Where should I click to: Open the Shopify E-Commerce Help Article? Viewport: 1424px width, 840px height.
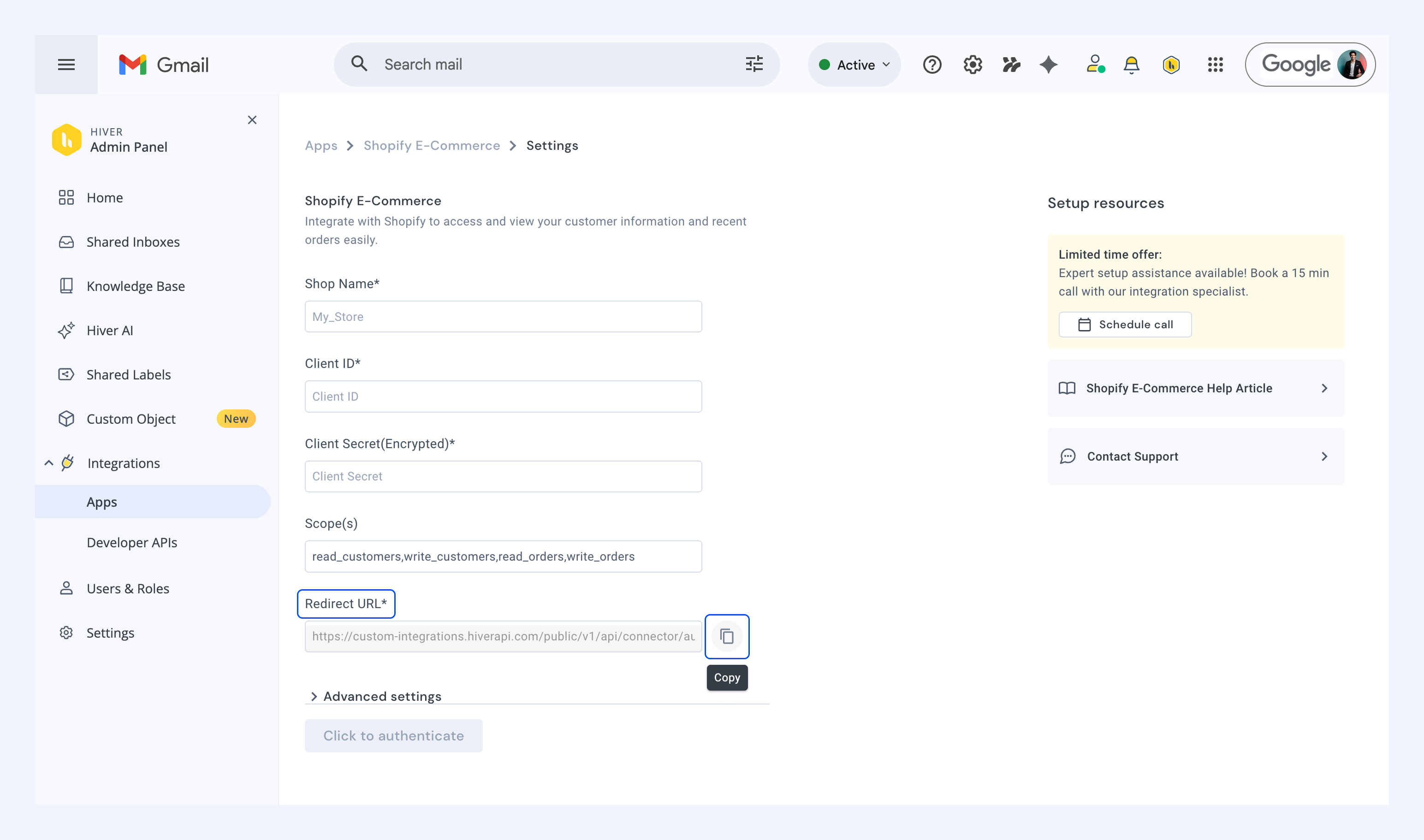pyautogui.click(x=1196, y=388)
